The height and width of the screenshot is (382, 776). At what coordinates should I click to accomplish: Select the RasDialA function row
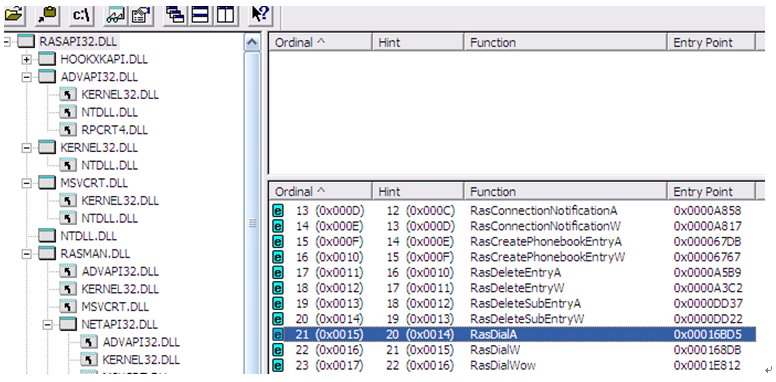(x=513, y=334)
